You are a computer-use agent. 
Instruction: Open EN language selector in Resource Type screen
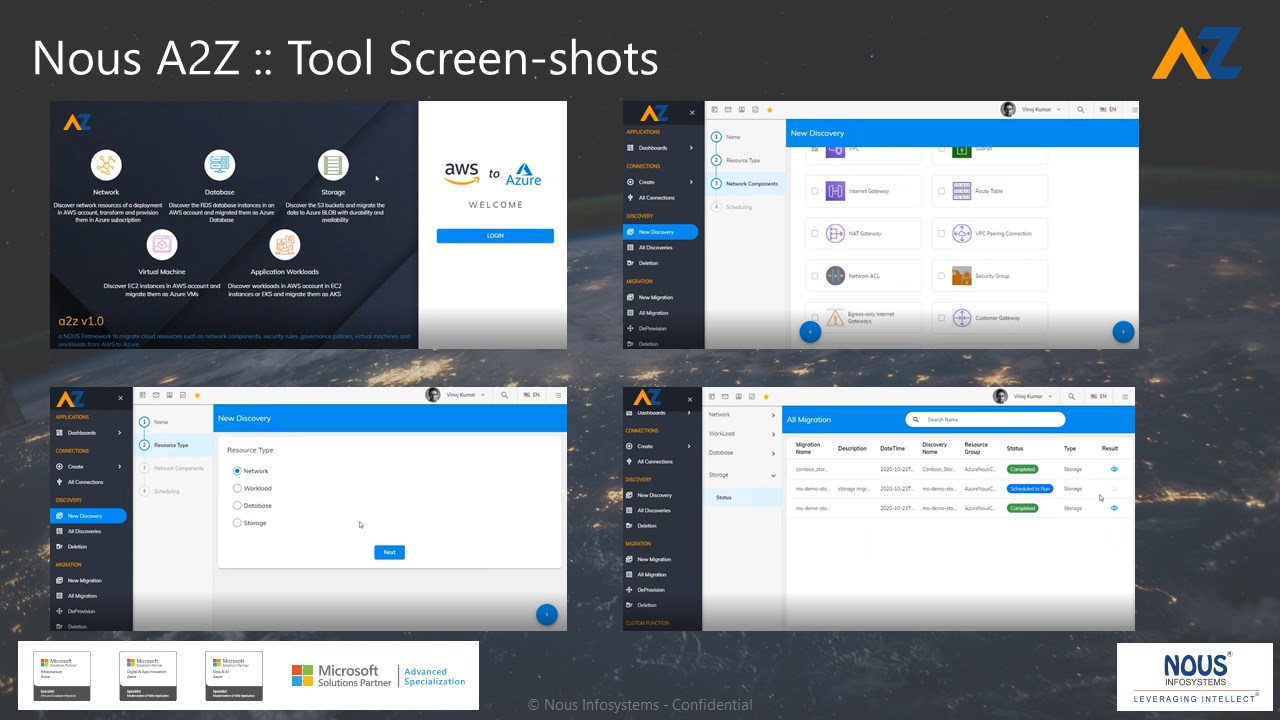[x=531, y=395]
